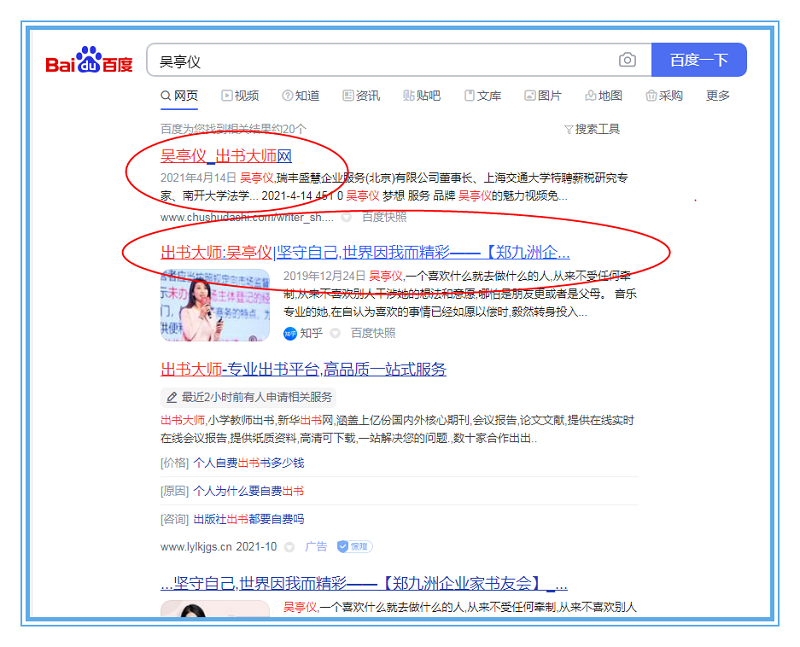Open the 文库 tab

[483, 96]
